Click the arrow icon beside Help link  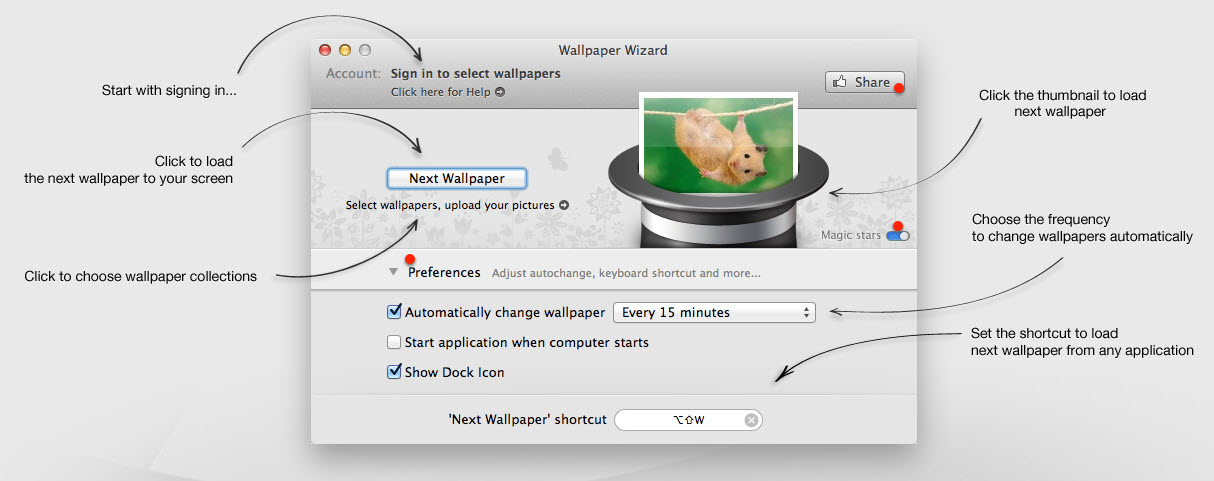coord(500,92)
